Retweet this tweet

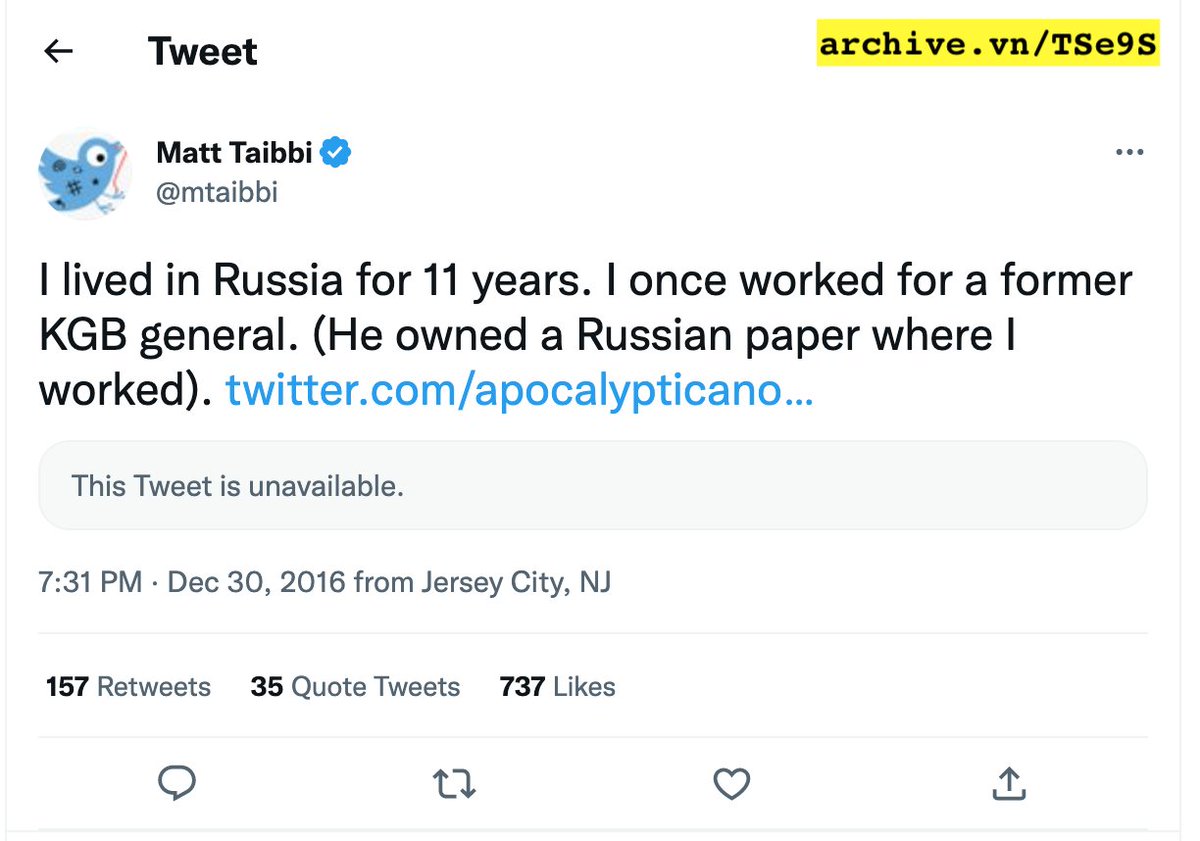point(454,783)
